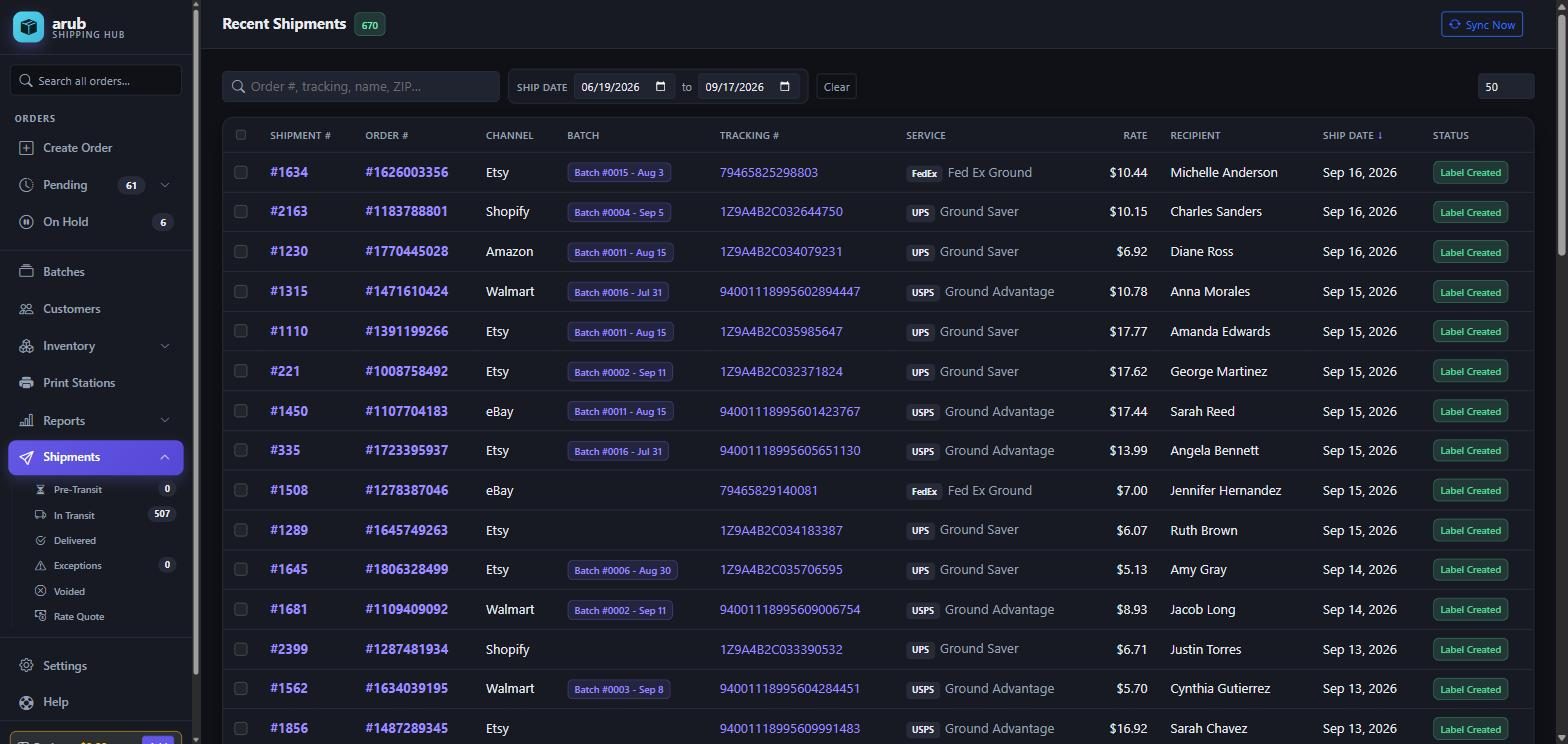Collapse the Shipments menu chevron

(x=165, y=457)
